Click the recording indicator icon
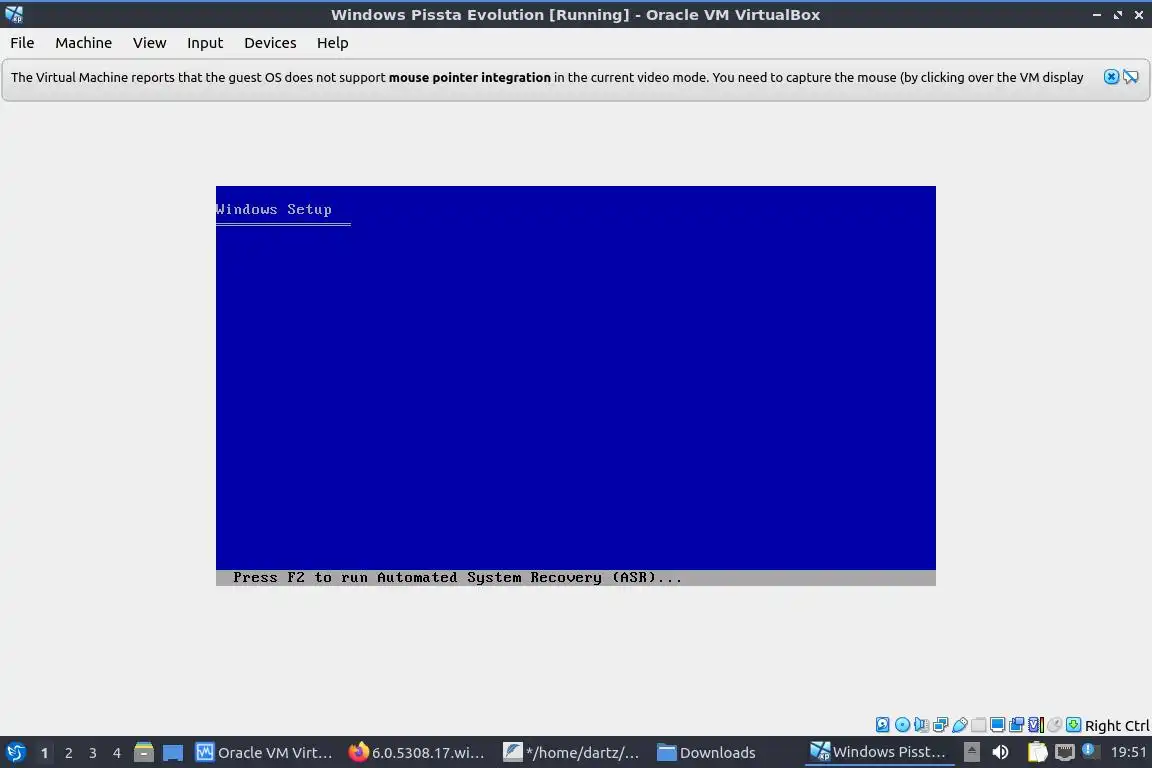This screenshot has width=1152, height=768. coord(1017,725)
